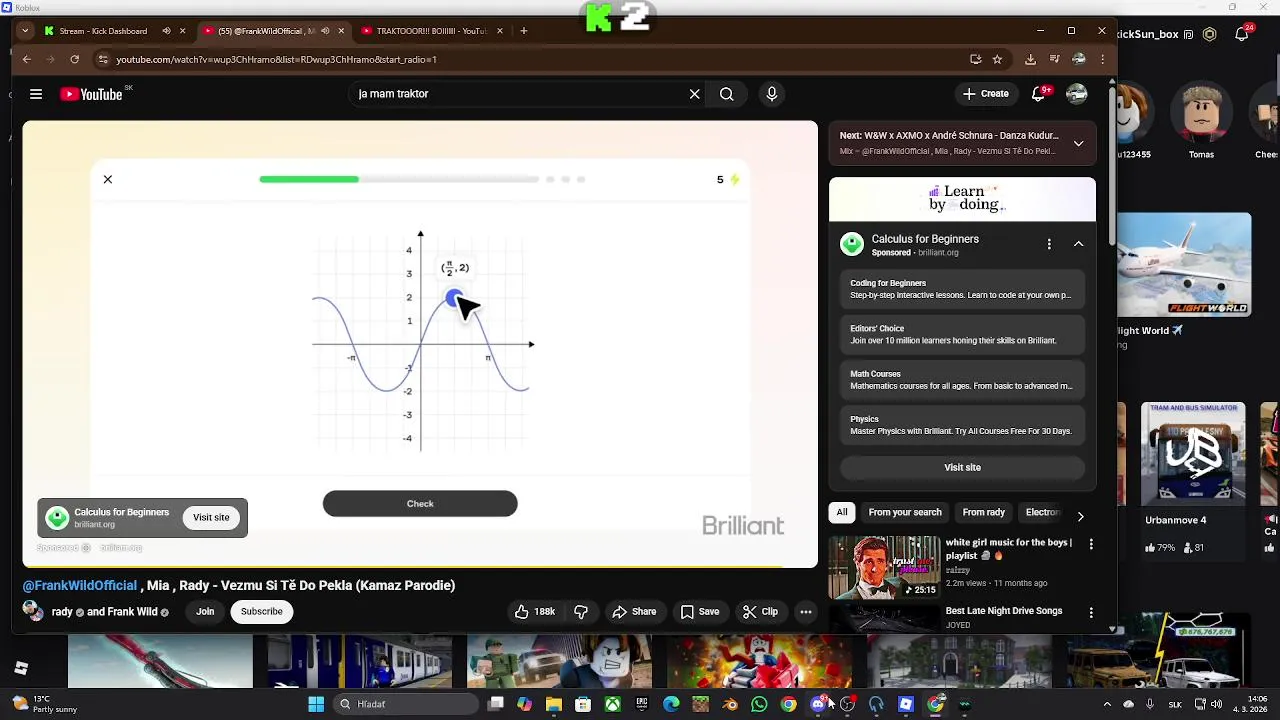Open Blender from taskbar
This screenshot has height=720, width=1280.
click(730, 704)
